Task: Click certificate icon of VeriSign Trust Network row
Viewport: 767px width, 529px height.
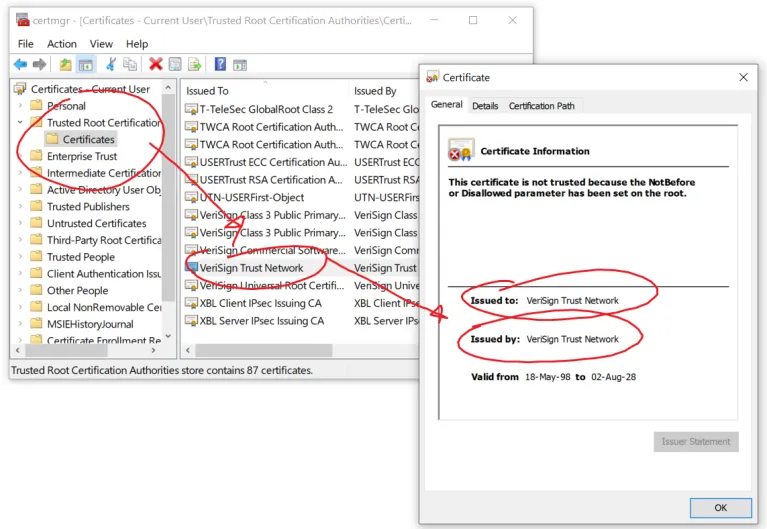Action: click(191, 268)
